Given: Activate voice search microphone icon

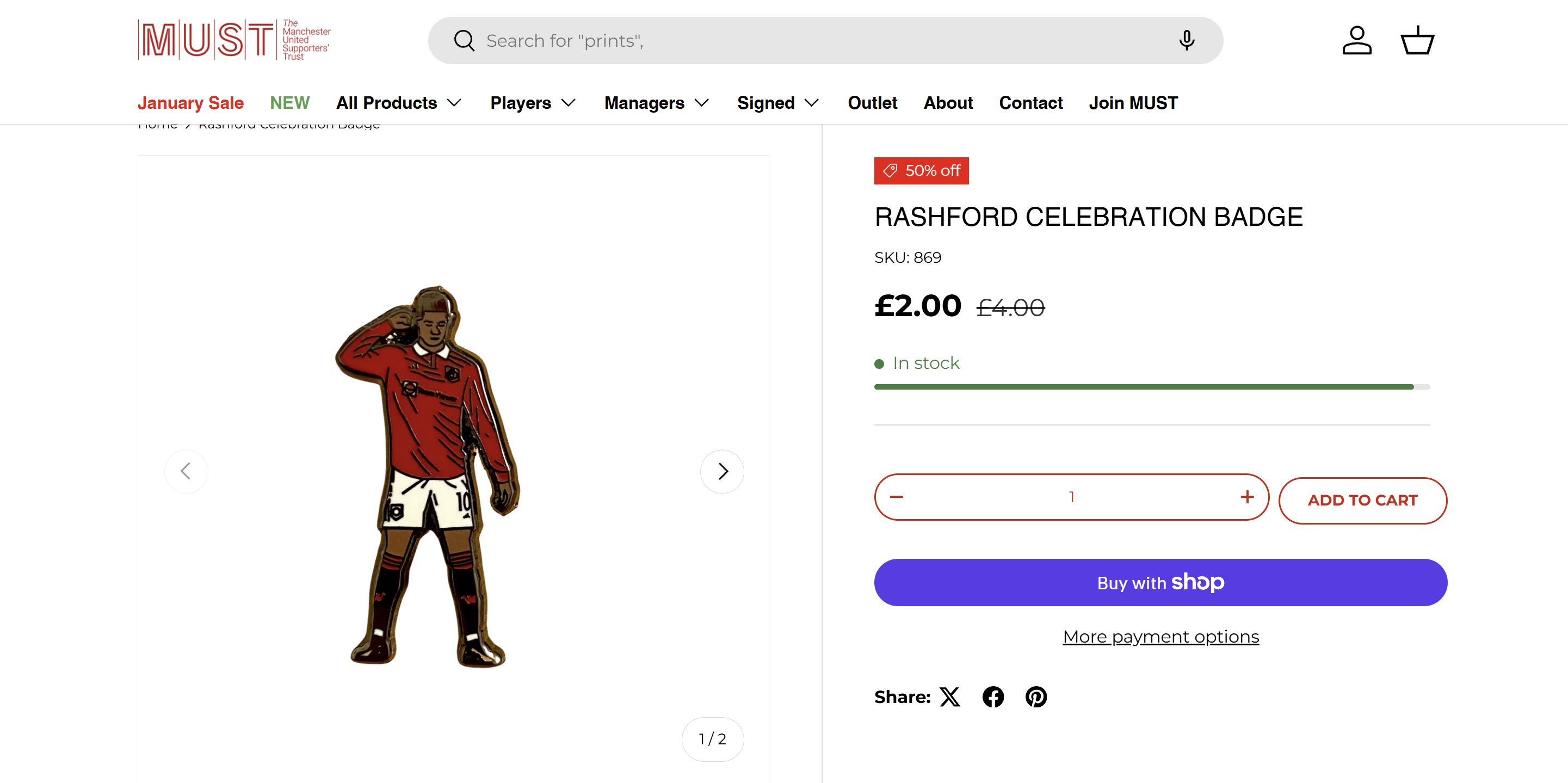Looking at the screenshot, I should point(1187,41).
